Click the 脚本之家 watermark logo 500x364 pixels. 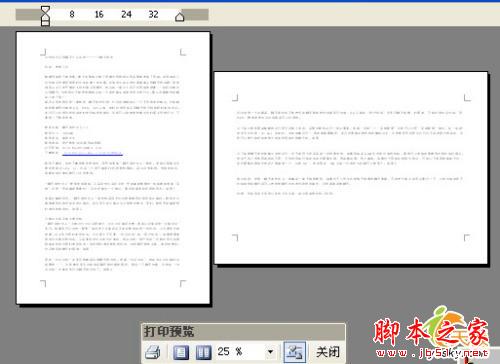(x=432, y=332)
